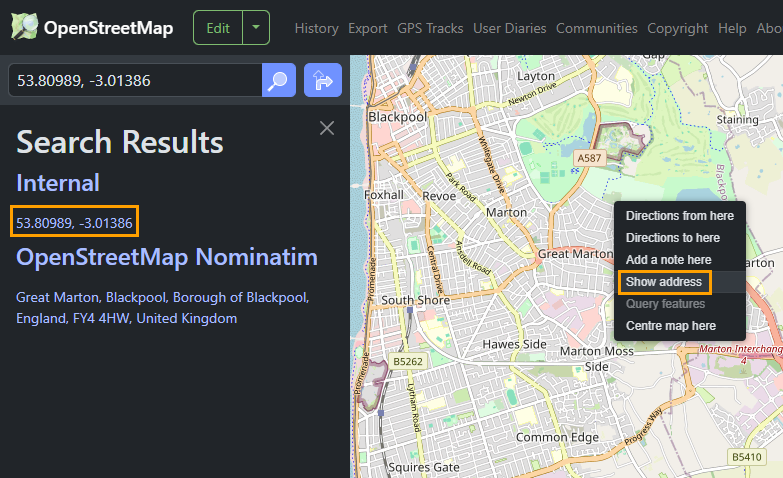The height and width of the screenshot is (478, 783).
Task: Click the 53.80989, -3.01386 internal result link
Action: (x=74, y=223)
